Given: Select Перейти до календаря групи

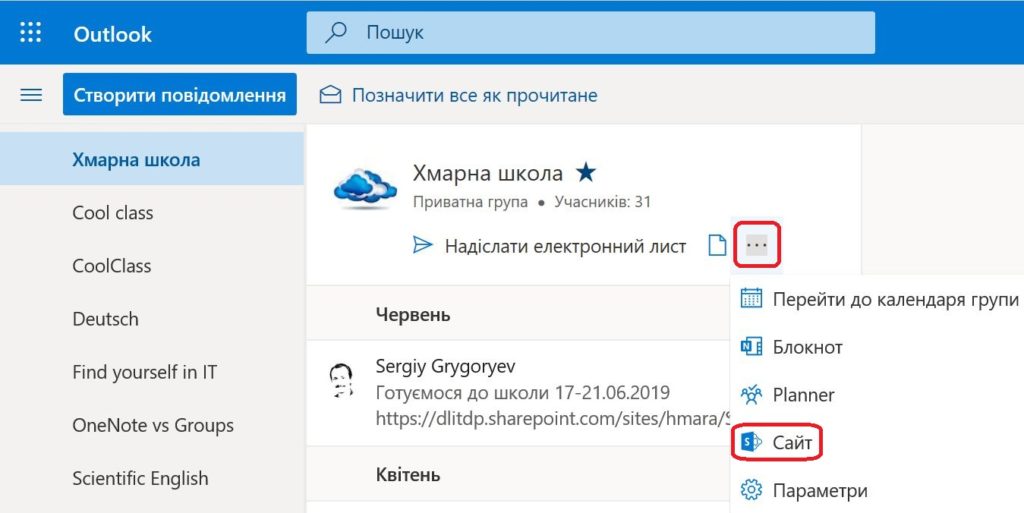Looking at the screenshot, I should (x=877, y=299).
